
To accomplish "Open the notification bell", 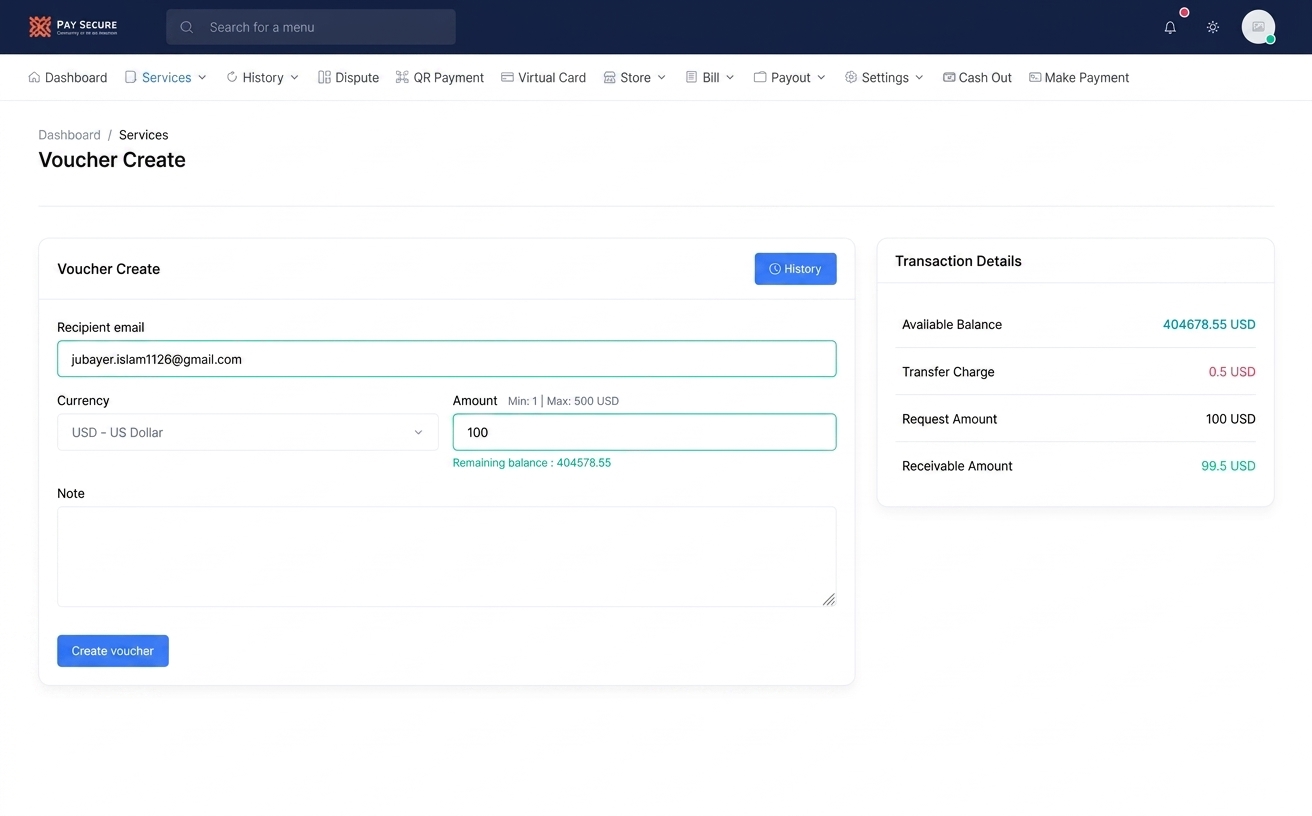I will pyautogui.click(x=1170, y=27).
